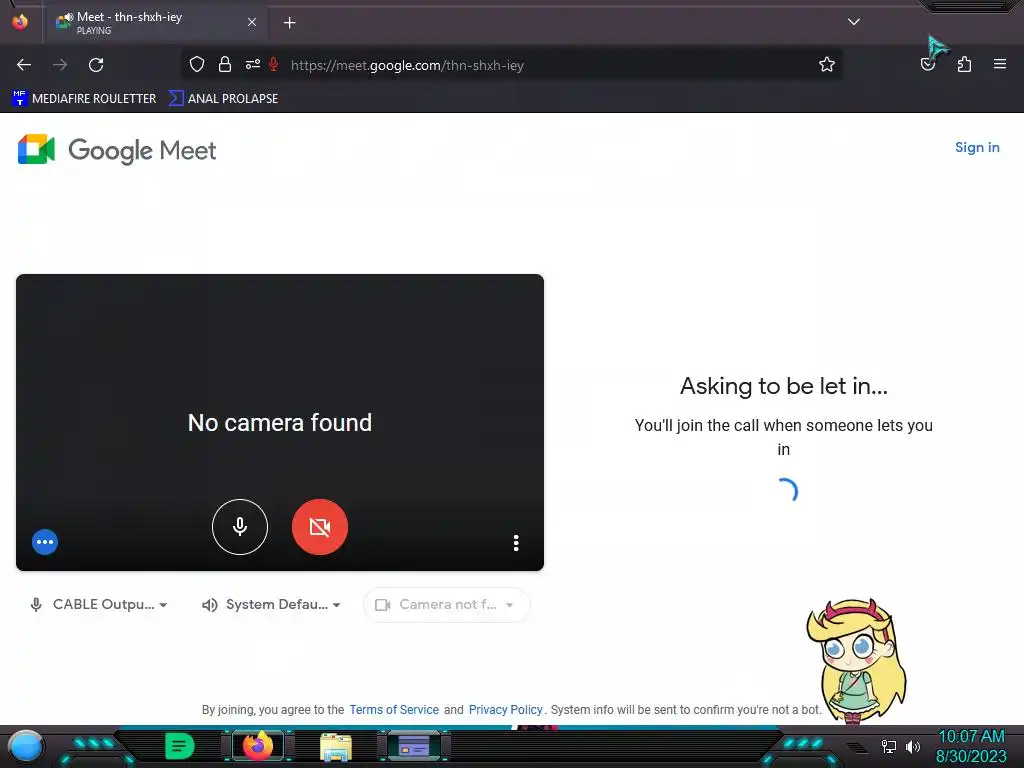Open the Terms of Service link

(394, 710)
